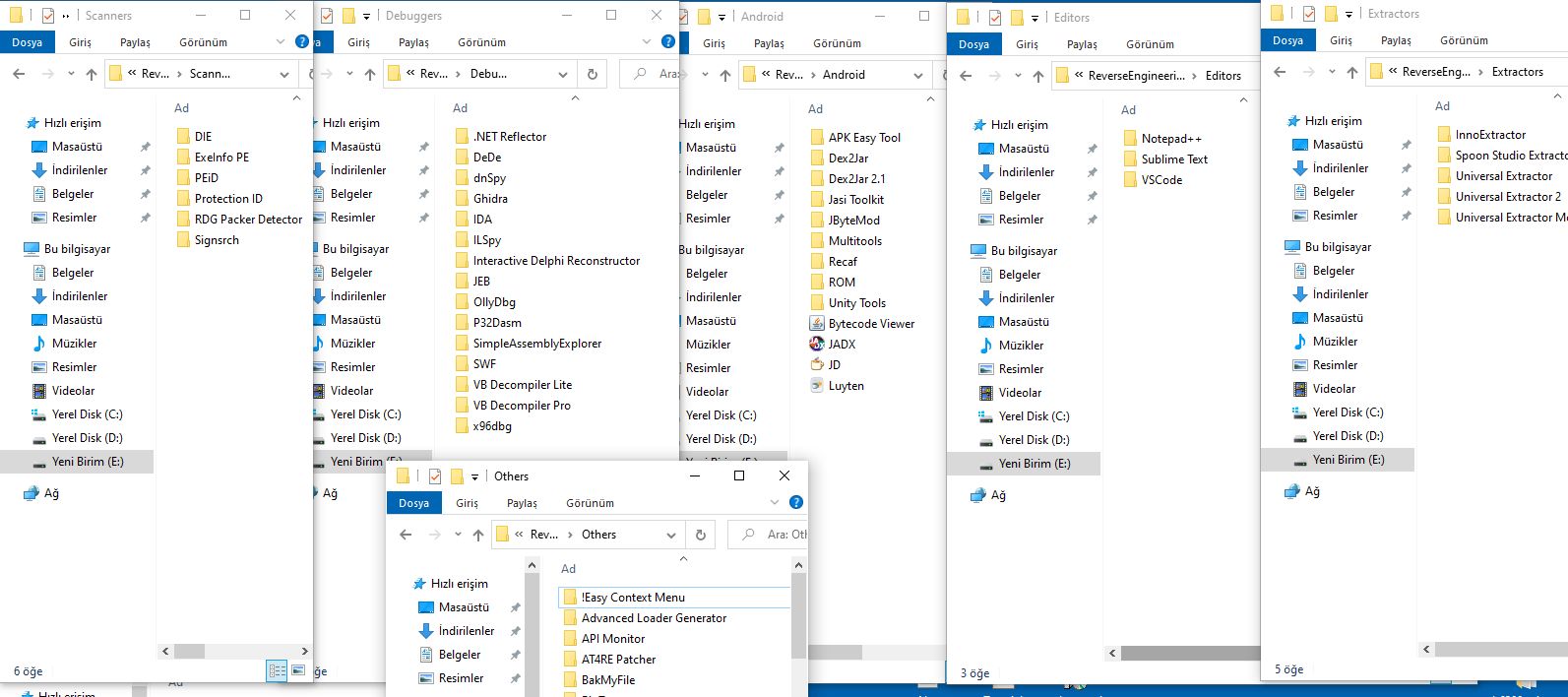Screen dimensions: 1568x697
Task: Expand address history dropdown in Debuggers window
Action: pos(563,74)
